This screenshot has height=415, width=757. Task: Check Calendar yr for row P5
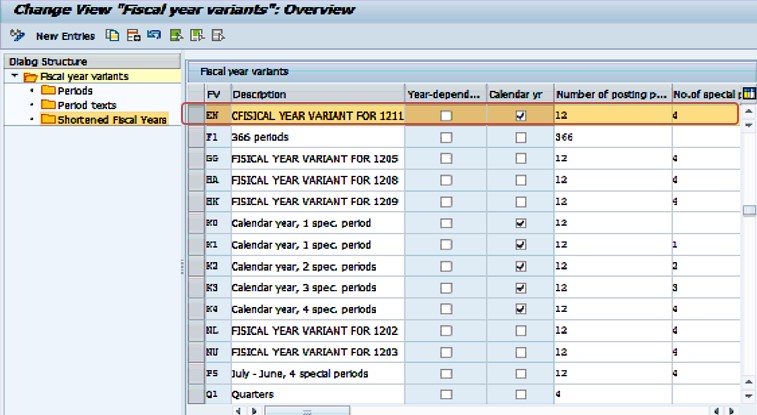[x=520, y=374]
